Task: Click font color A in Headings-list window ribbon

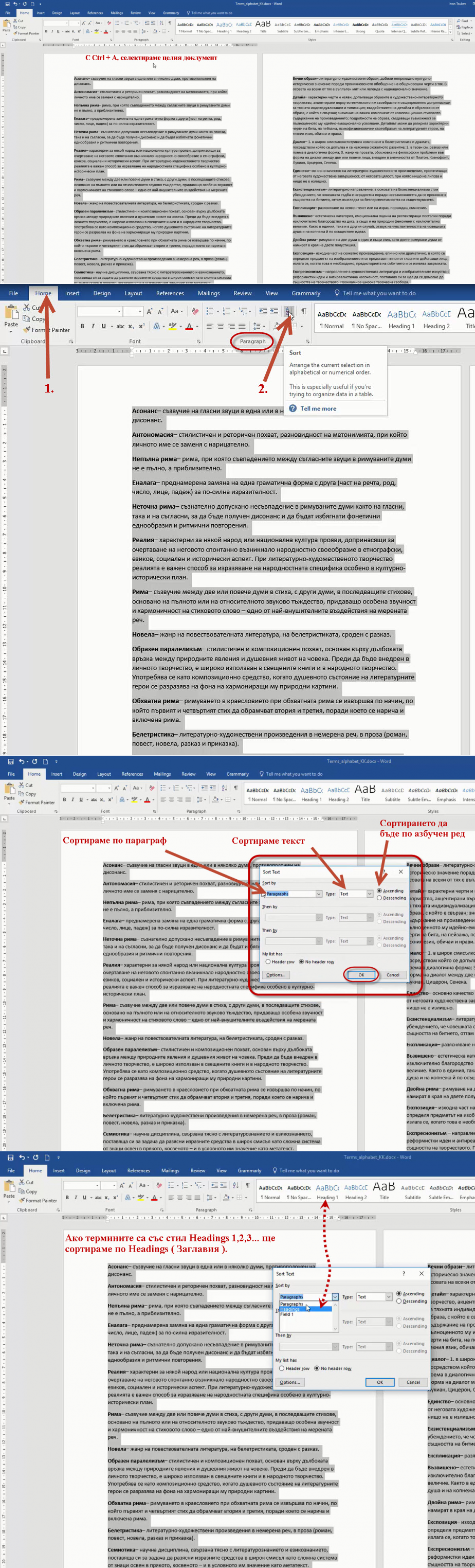Action: pos(154,1197)
